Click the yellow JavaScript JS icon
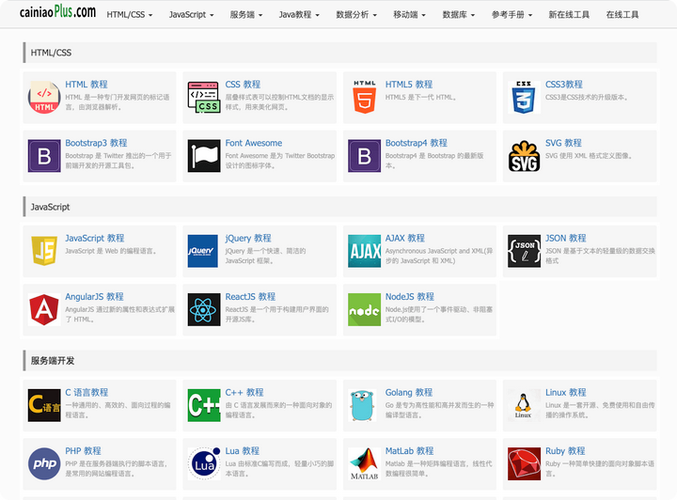677x500 pixels. coord(44,251)
